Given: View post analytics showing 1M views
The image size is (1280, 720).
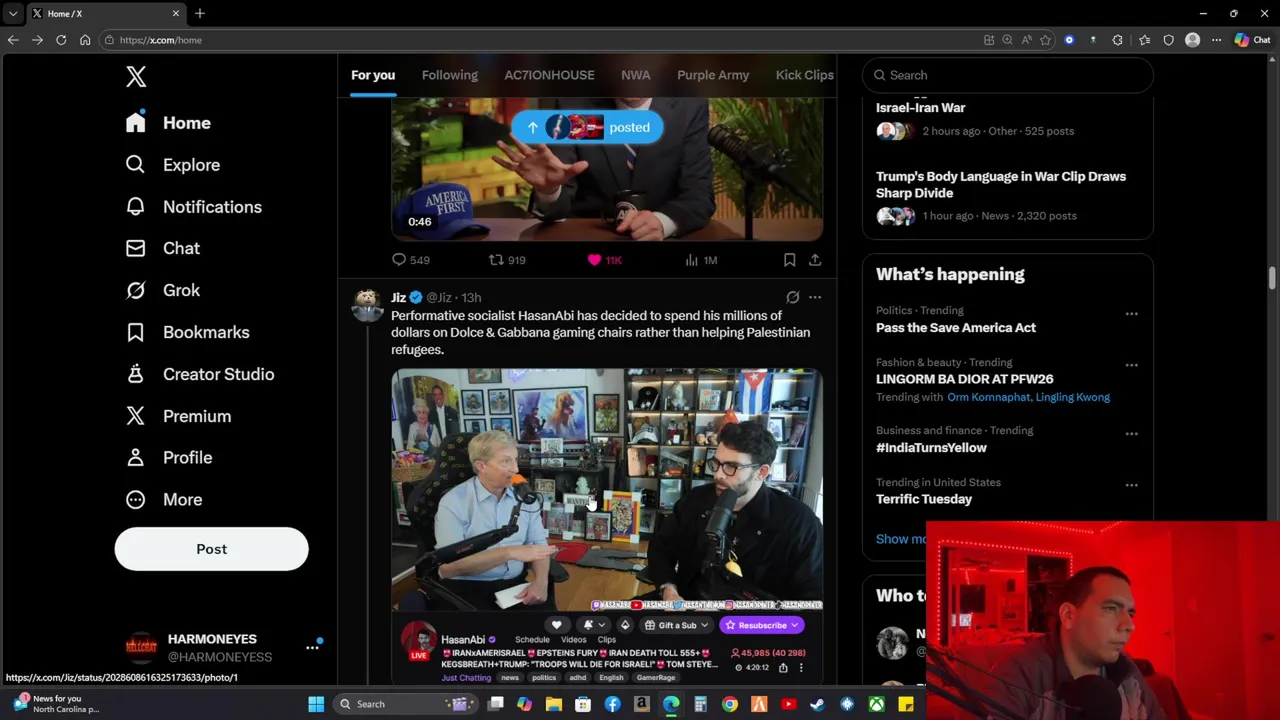Looking at the screenshot, I should 692,260.
